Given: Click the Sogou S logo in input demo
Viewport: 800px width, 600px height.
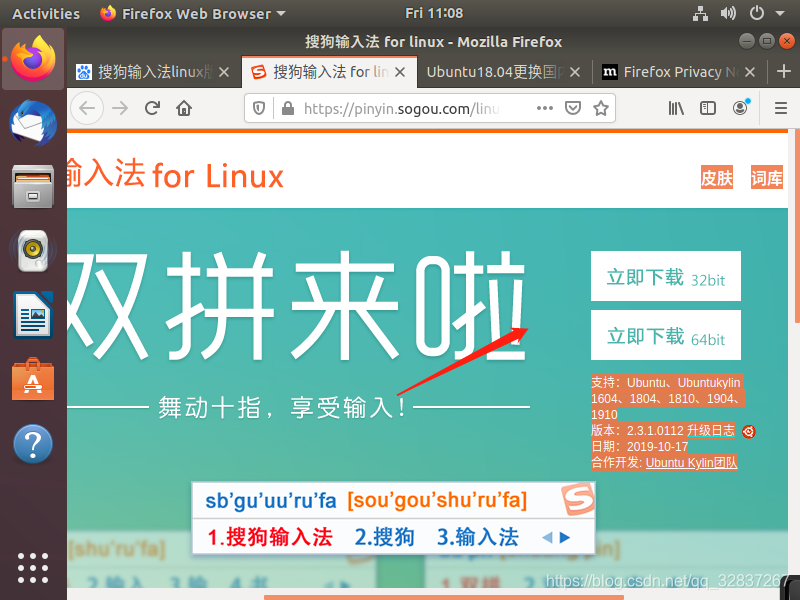Looking at the screenshot, I should click(578, 499).
